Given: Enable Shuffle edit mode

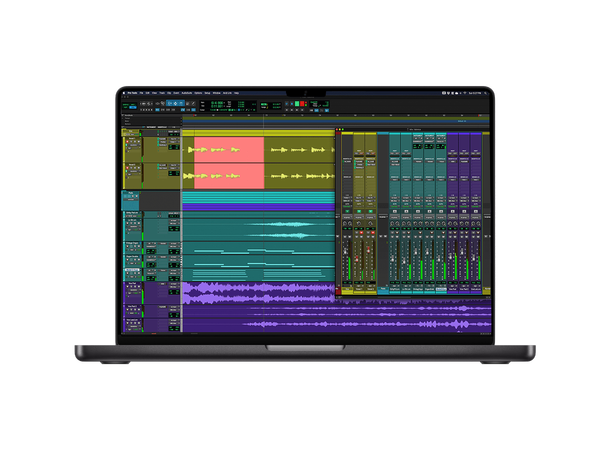Looking at the screenshot, I should [x=125, y=105].
